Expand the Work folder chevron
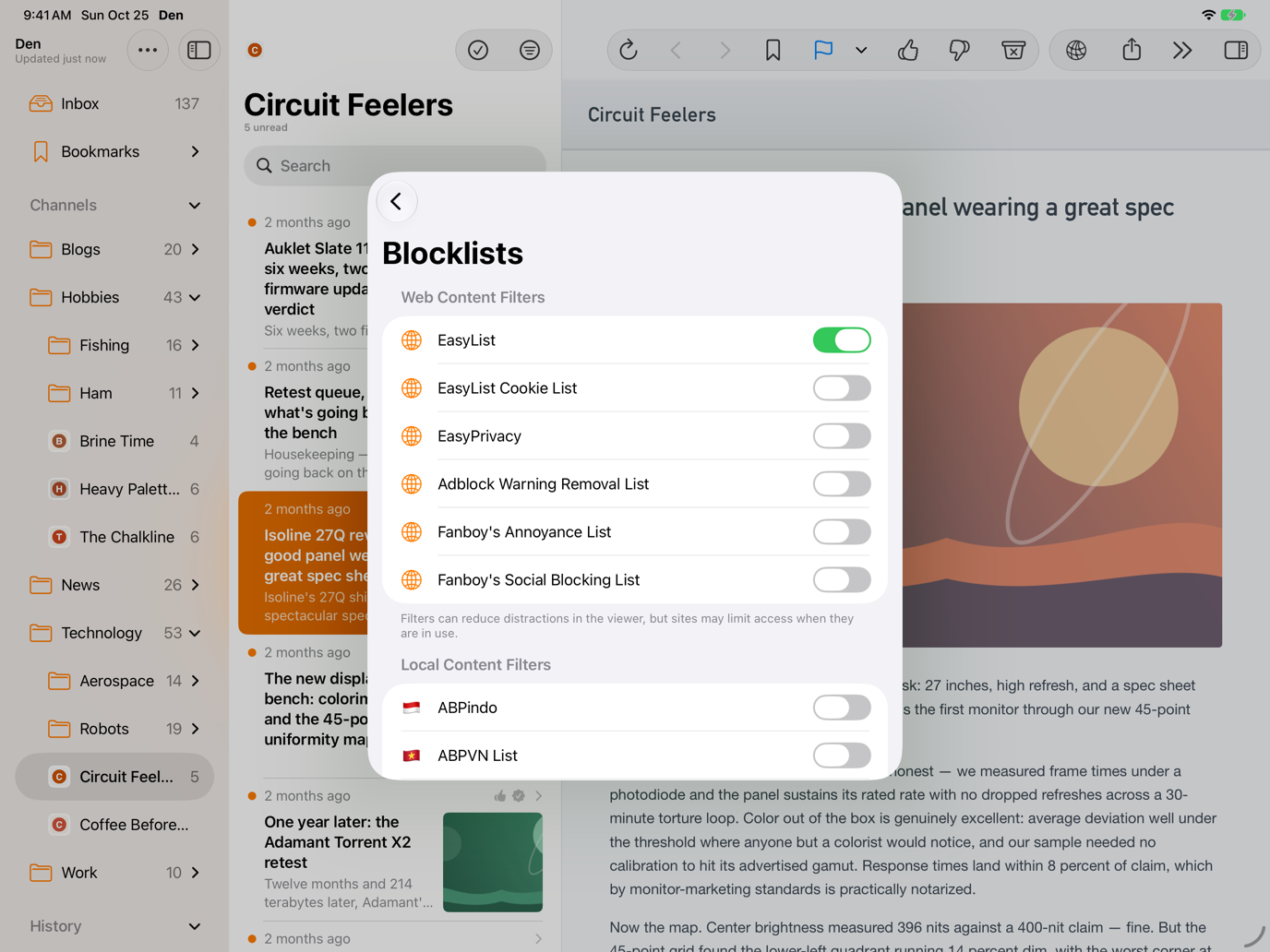Screen dimensions: 1270x952 pyautogui.click(x=195, y=873)
